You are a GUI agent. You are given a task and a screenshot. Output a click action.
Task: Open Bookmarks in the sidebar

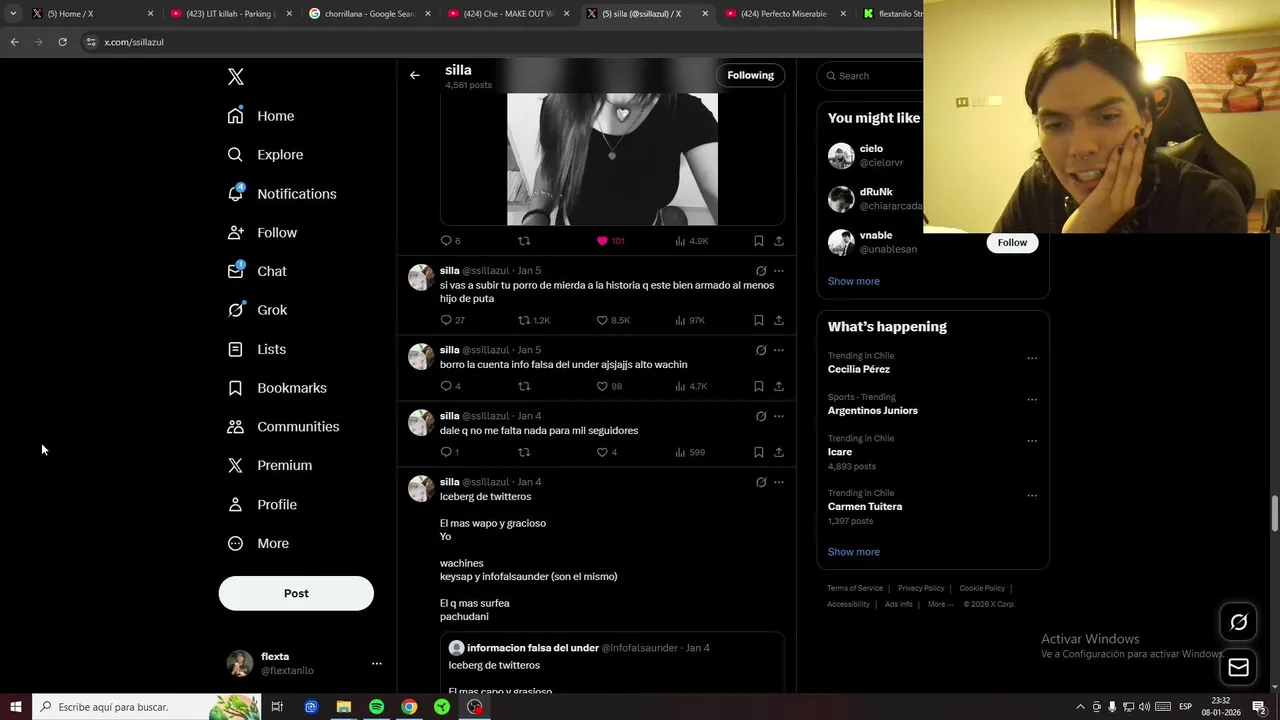click(x=277, y=388)
